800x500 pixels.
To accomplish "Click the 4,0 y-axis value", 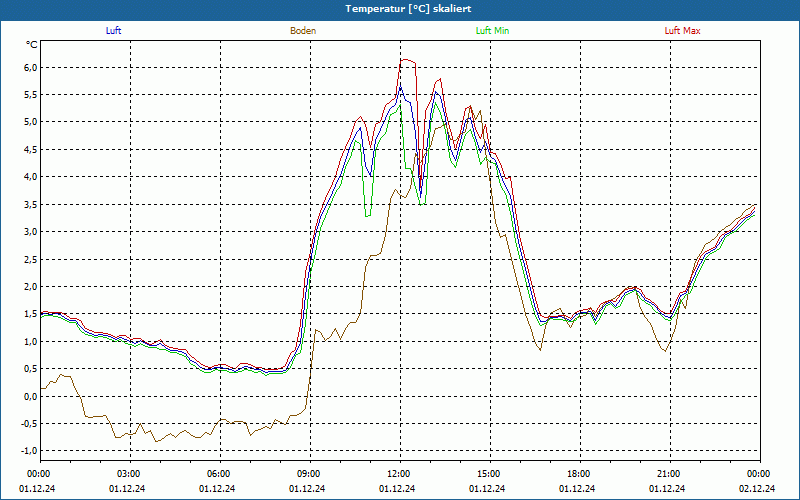I will (31, 177).
